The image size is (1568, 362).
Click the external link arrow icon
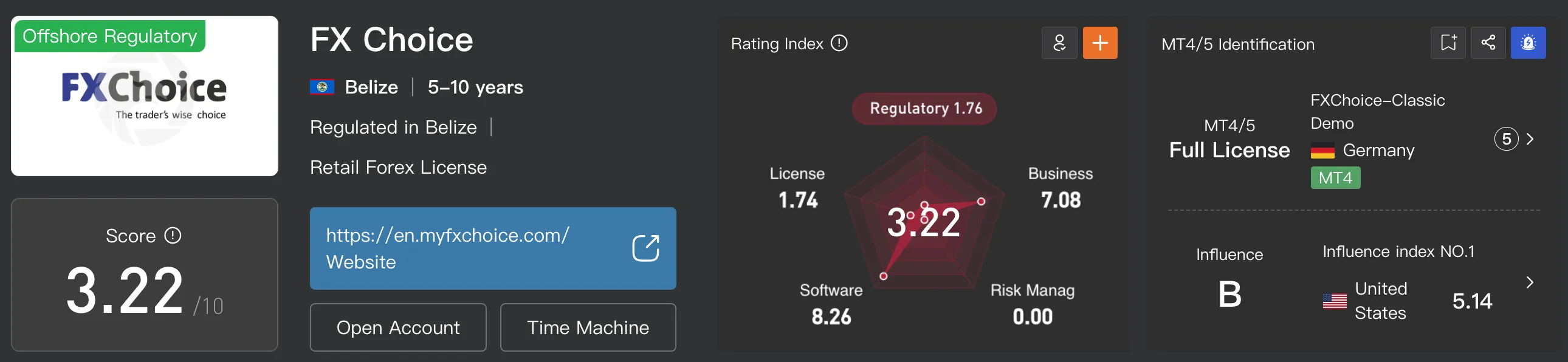coord(646,248)
